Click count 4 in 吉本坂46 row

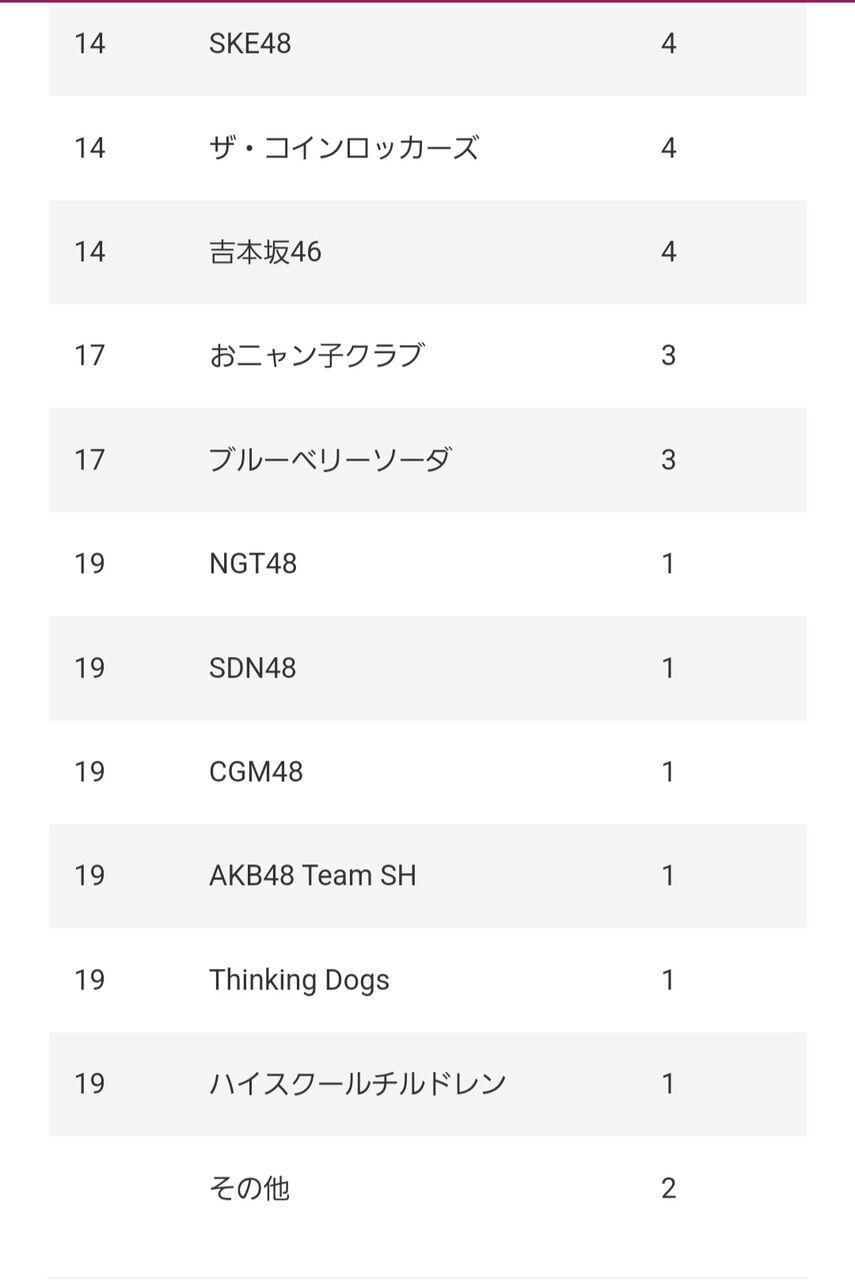pos(669,252)
